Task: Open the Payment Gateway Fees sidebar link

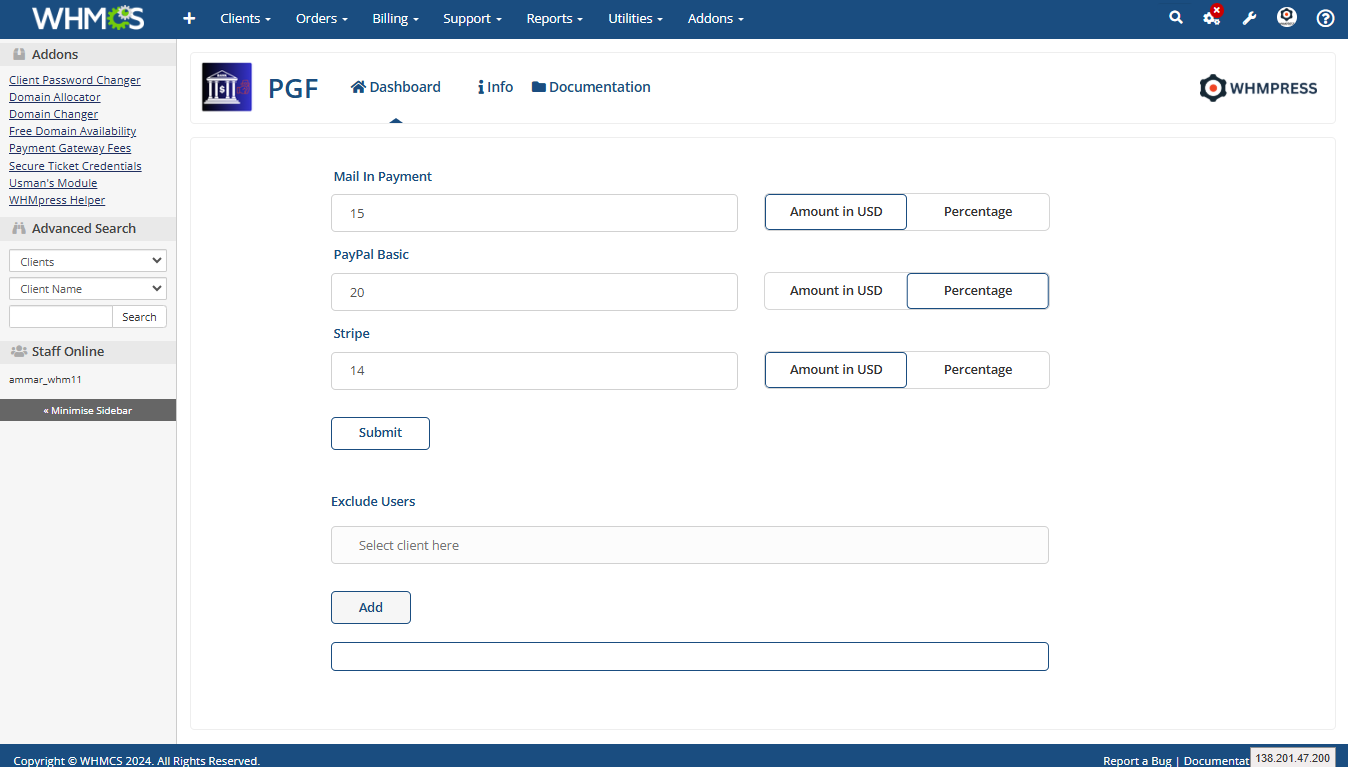Action: 70,148
